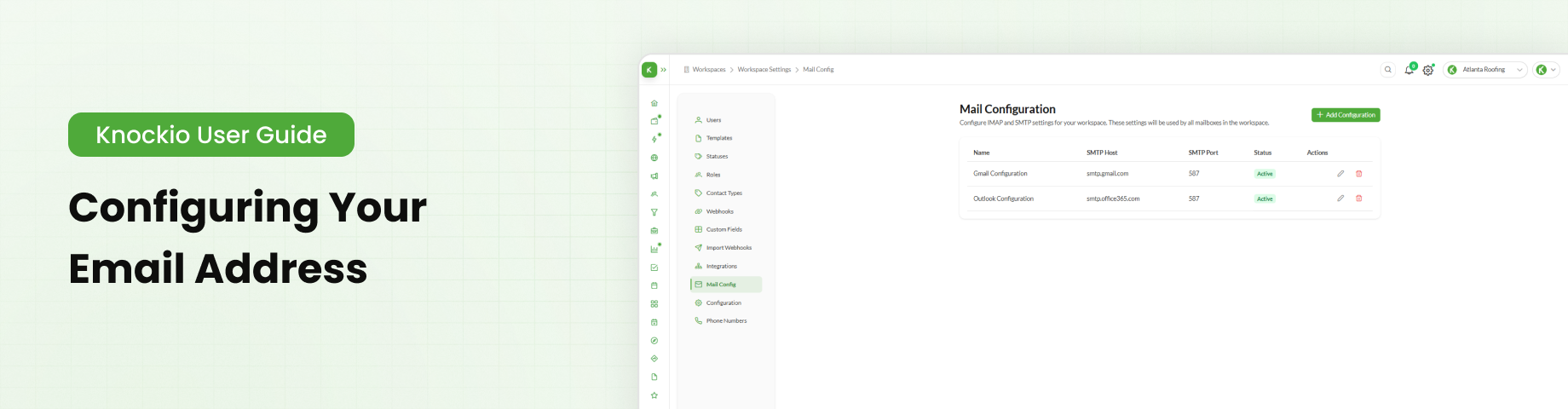Edit Gmail Configuration with pencil icon
This screenshot has height=409, width=1568.
tap(1340, 174)
